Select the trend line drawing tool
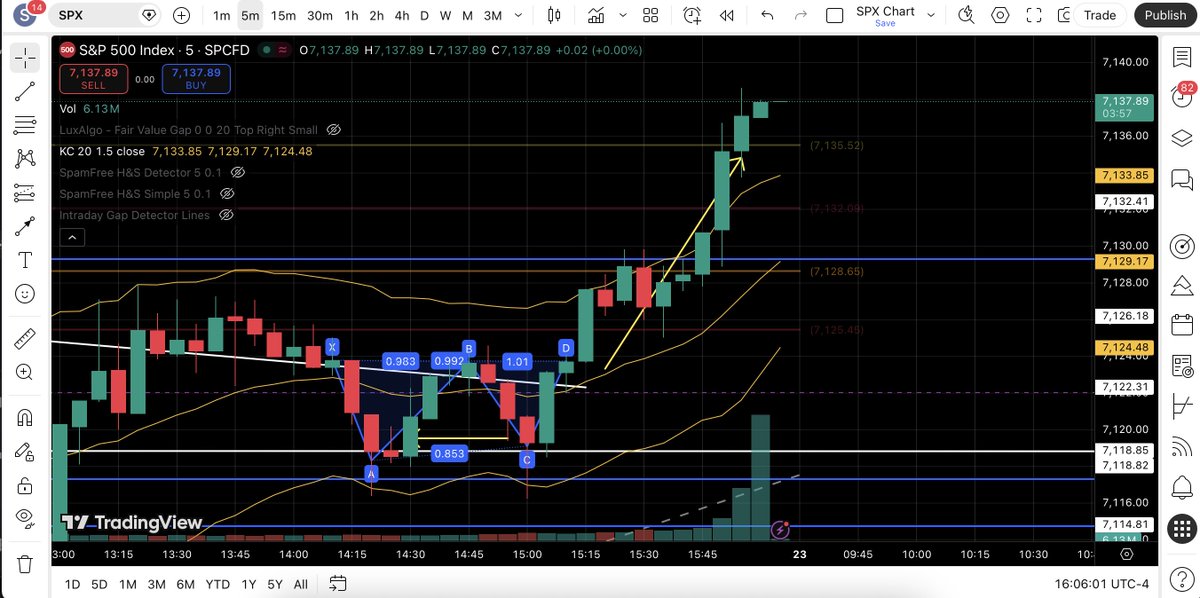 tap(25, 91)
